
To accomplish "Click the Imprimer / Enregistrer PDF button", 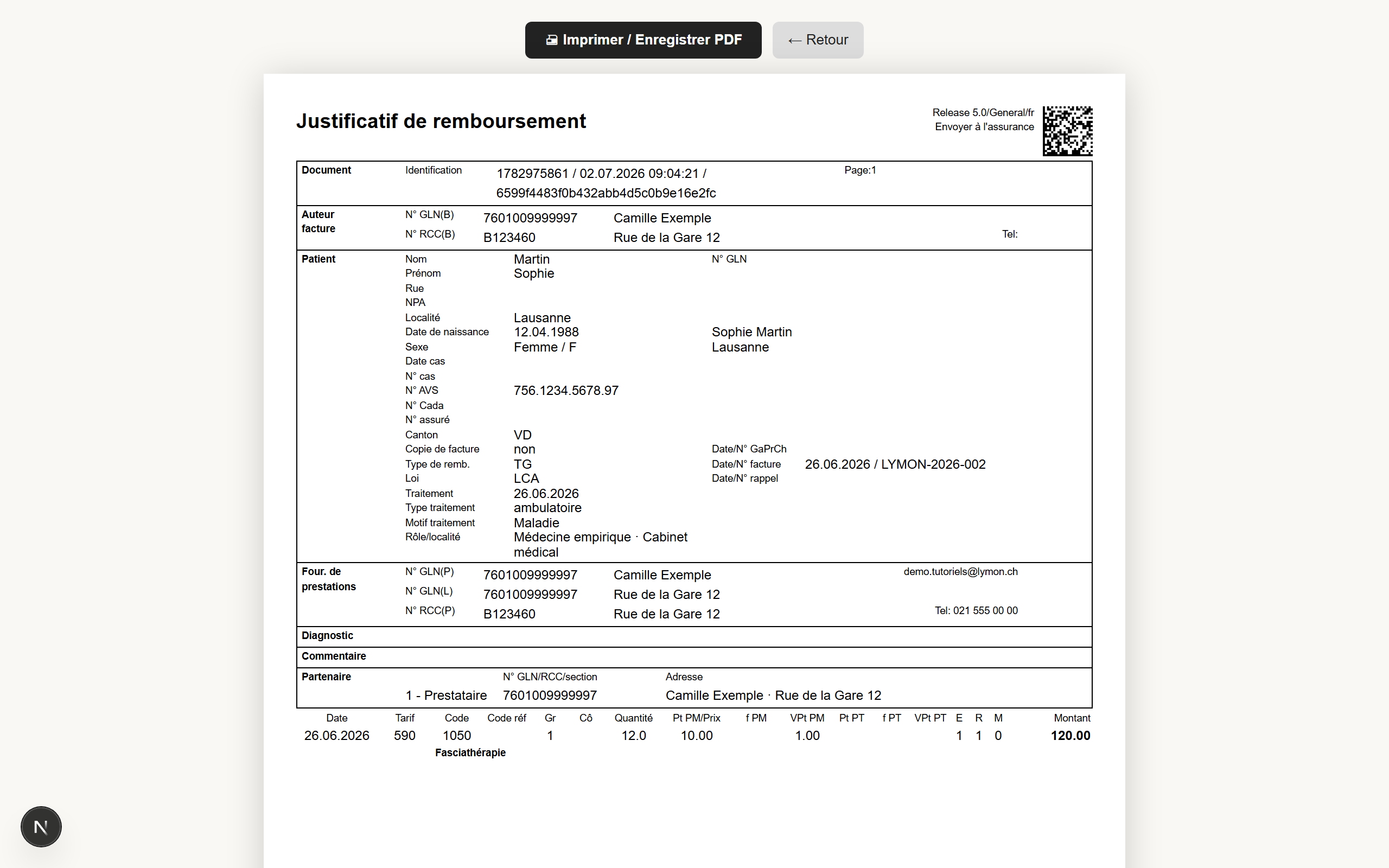I will [x=643, y=40].
